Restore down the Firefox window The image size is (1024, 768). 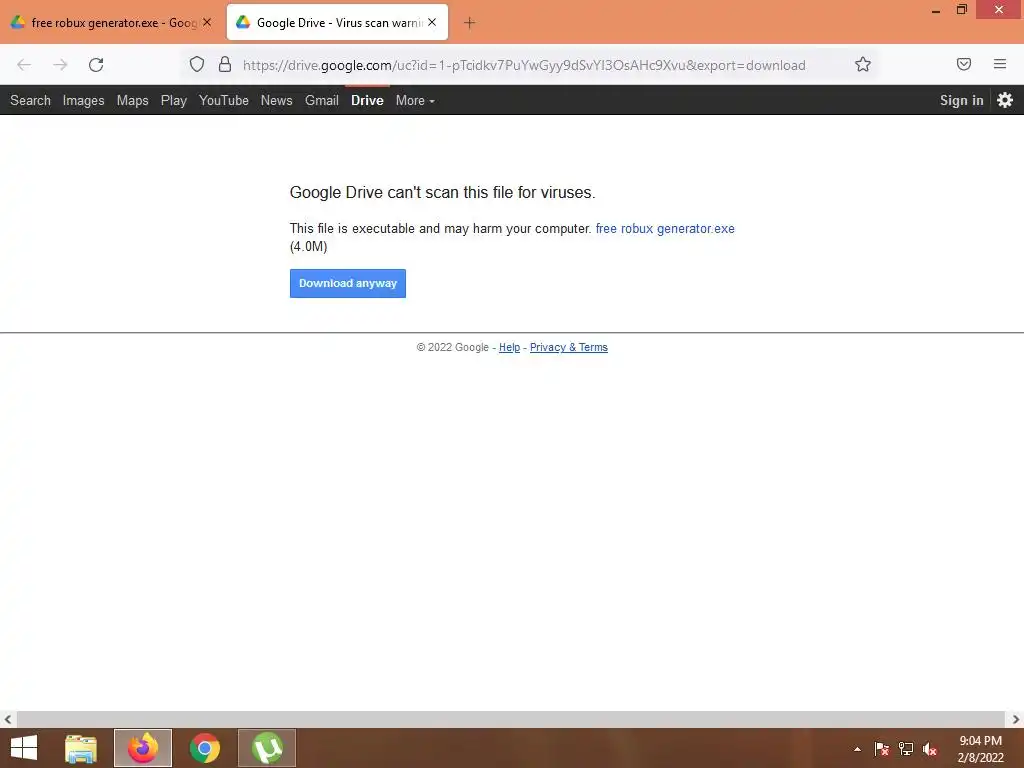tap(961, 9)
